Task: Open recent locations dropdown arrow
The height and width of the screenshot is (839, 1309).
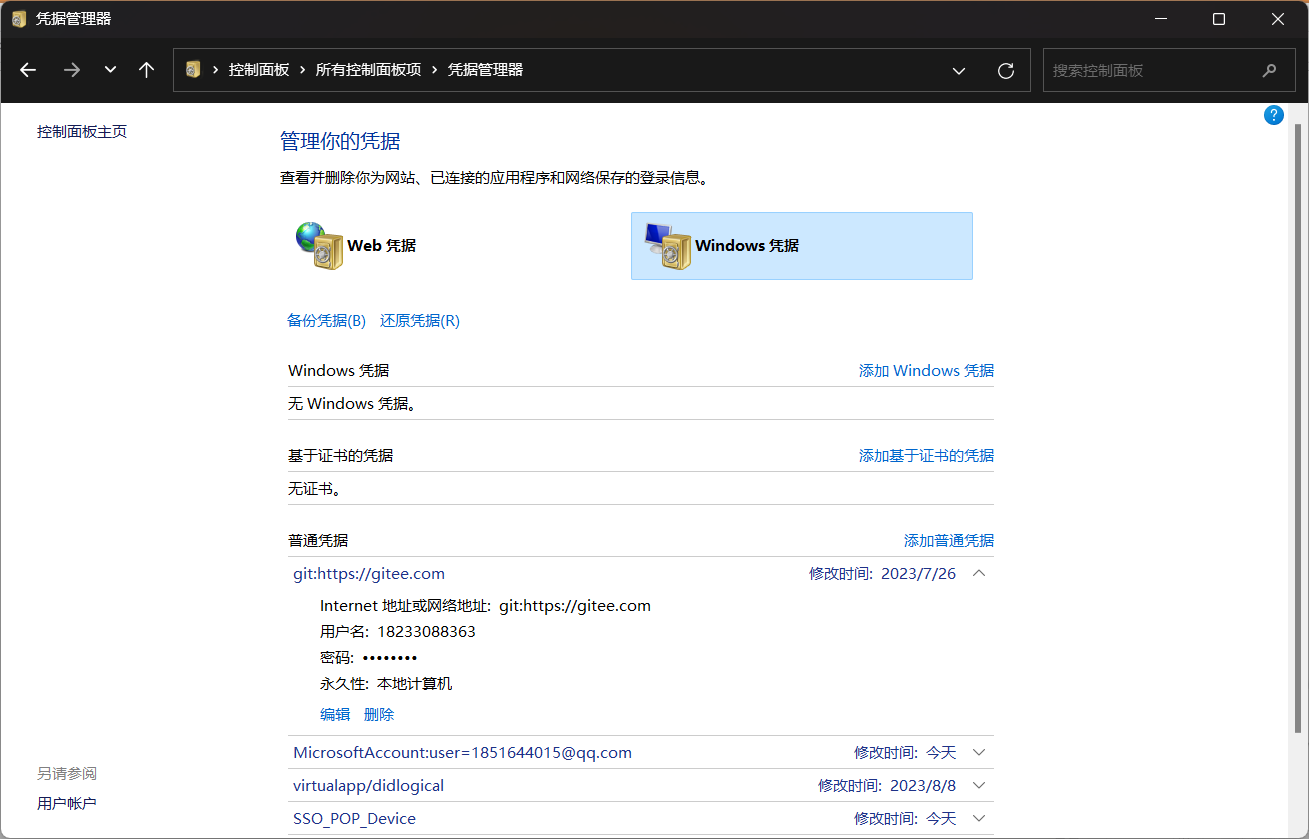Action: (x=111, y=70)
